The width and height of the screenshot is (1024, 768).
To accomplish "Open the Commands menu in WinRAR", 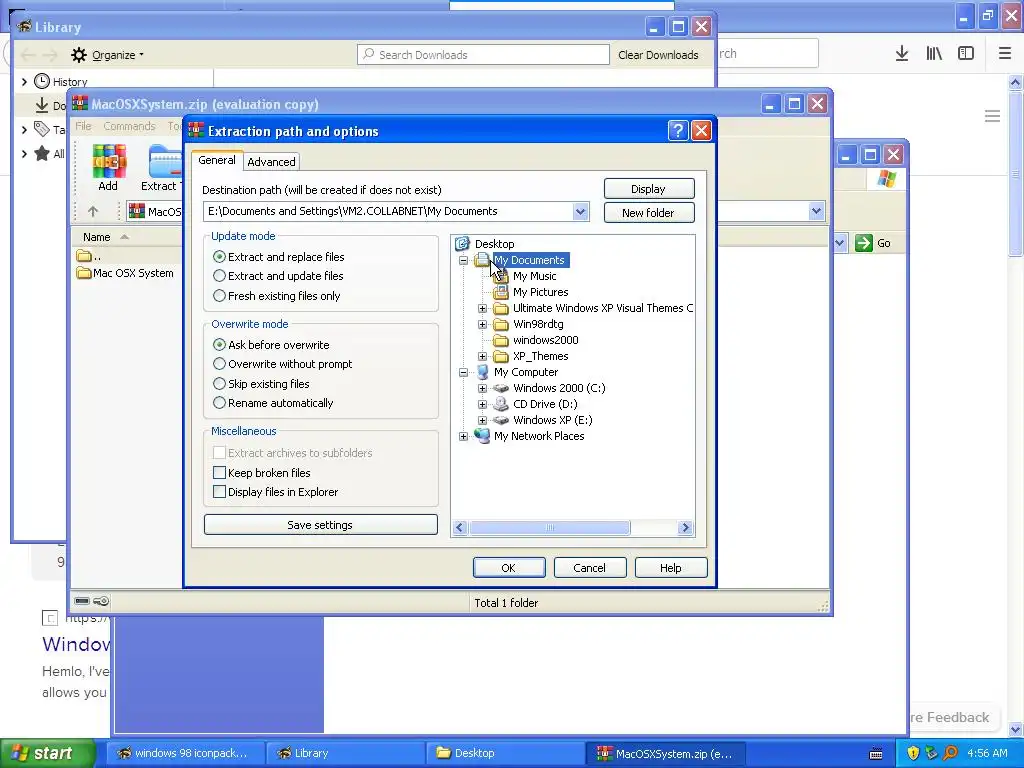I will tap(129, 126).
